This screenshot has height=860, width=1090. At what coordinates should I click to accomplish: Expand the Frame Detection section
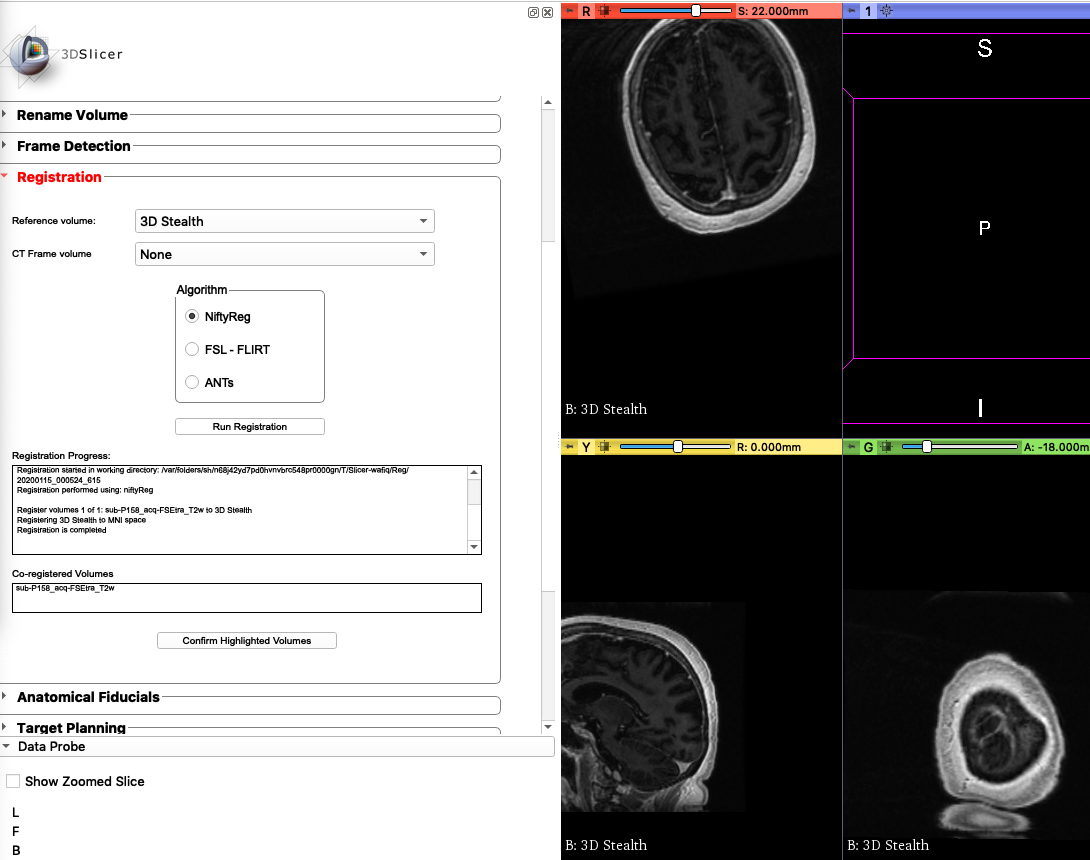(x=74, y=146)
